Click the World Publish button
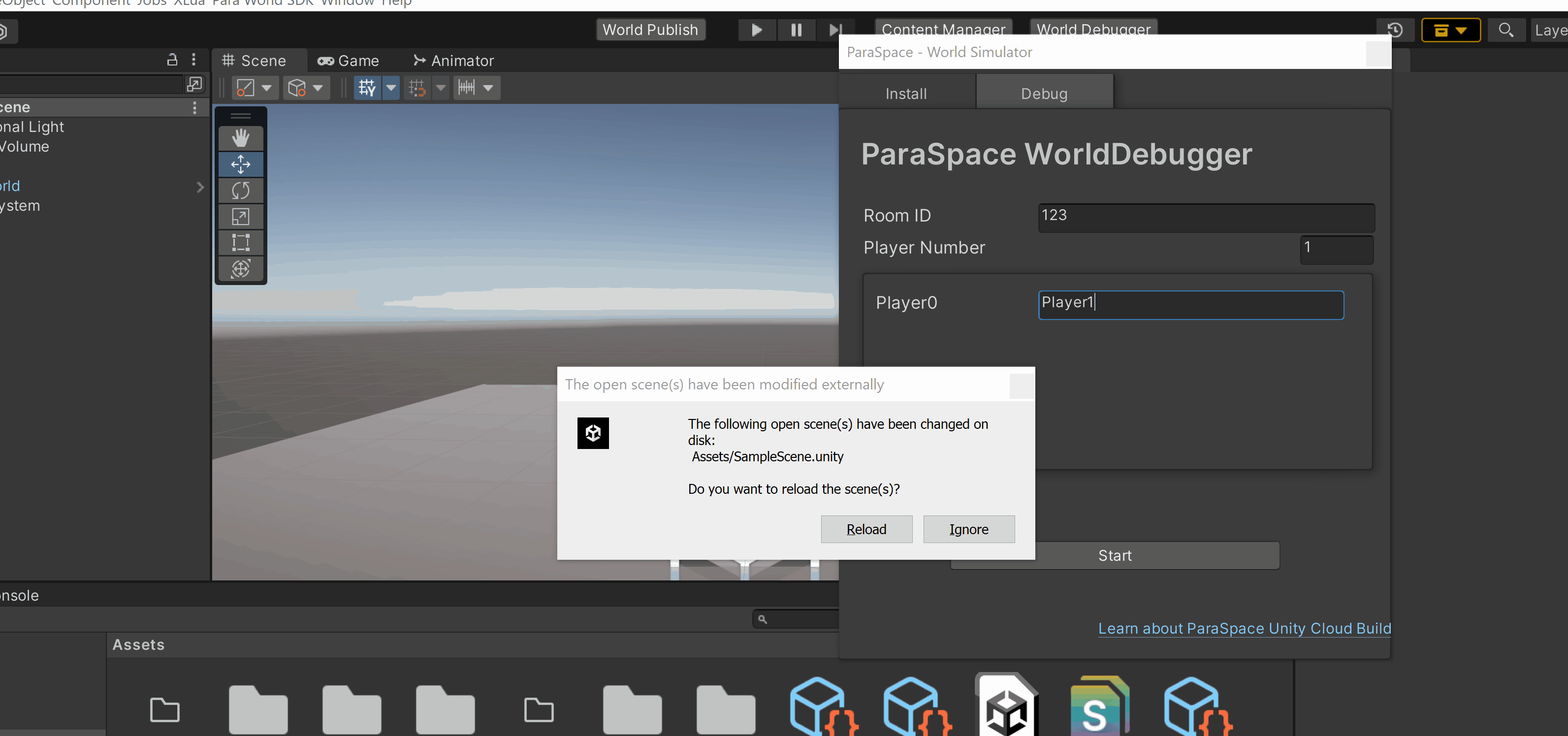This screenshot has height=736, width=1568. [649, 30]
